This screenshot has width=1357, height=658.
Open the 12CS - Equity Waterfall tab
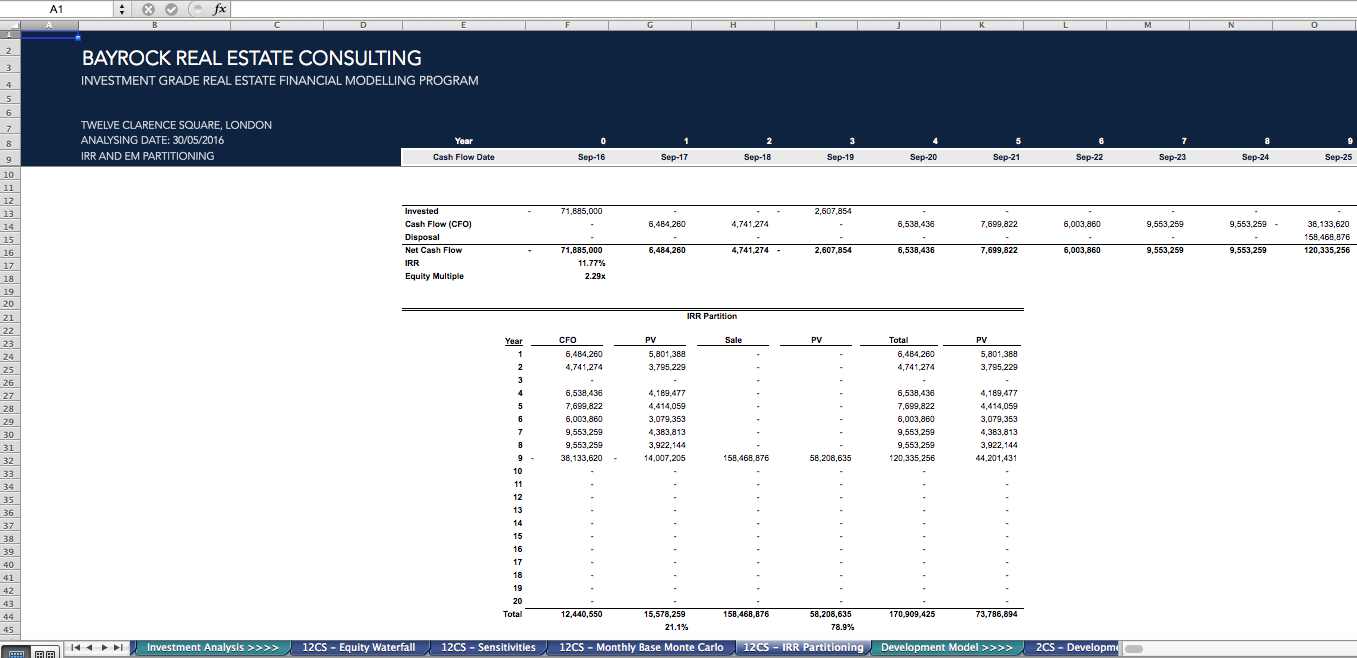[x=359, y=648]
